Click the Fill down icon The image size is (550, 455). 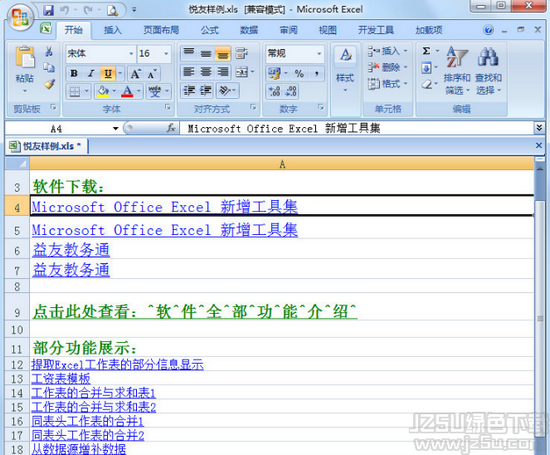pos(426,67)
